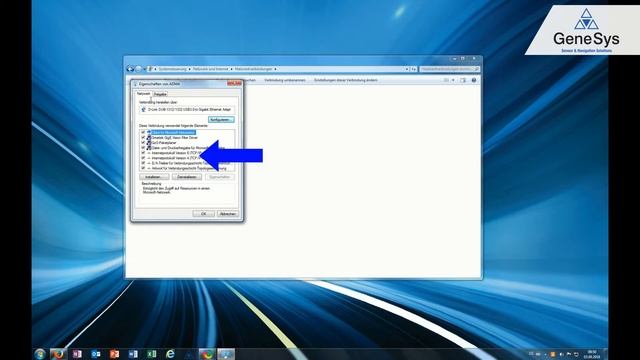Expand arrow after Systemsteuerung breadcrumb
640x360 pixels.
click(189, 69)
